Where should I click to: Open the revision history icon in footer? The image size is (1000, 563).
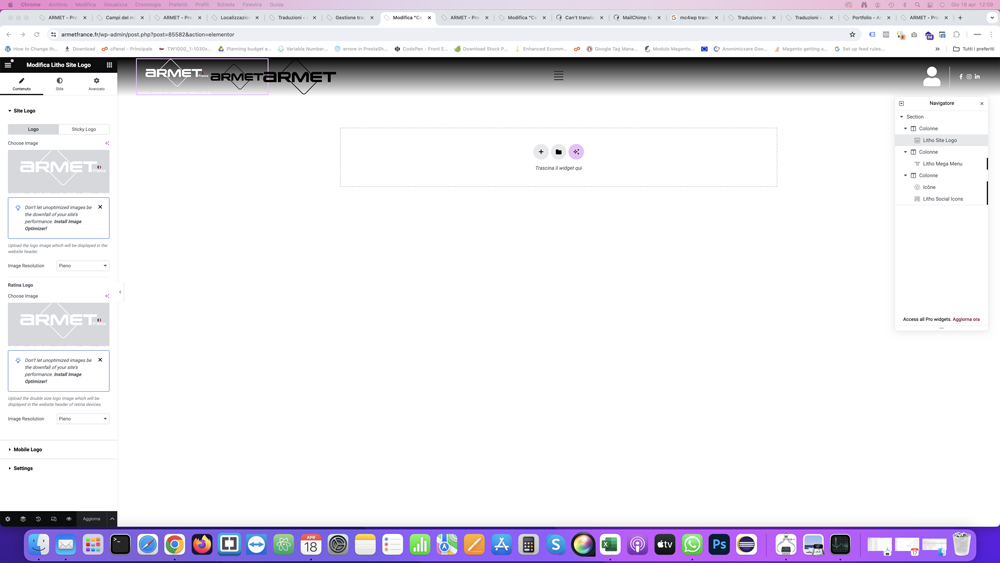[x=38, y=519]
